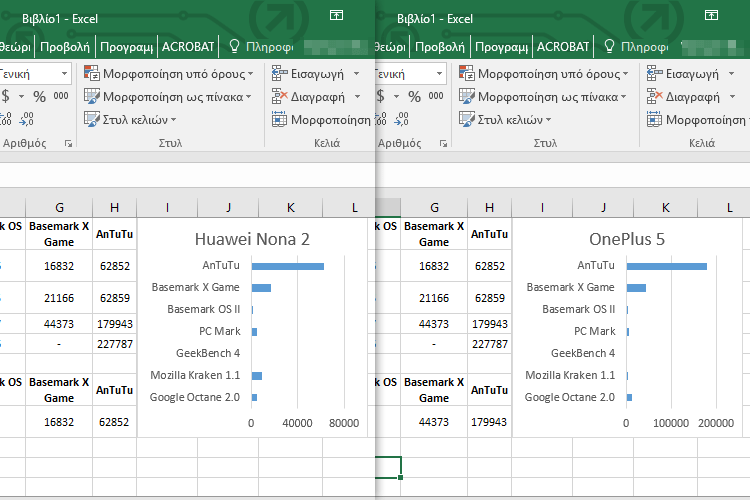
Task: Expand Γενική number format in OnePlus 5 window
Action: 439,74
